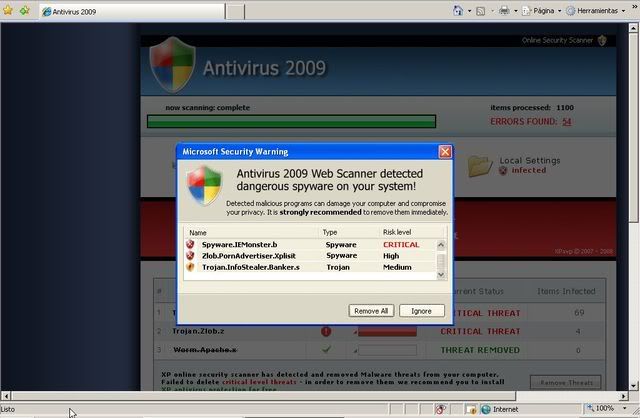
Task: Expand the Home button dropdown arrow
Action: pos(469,11)
